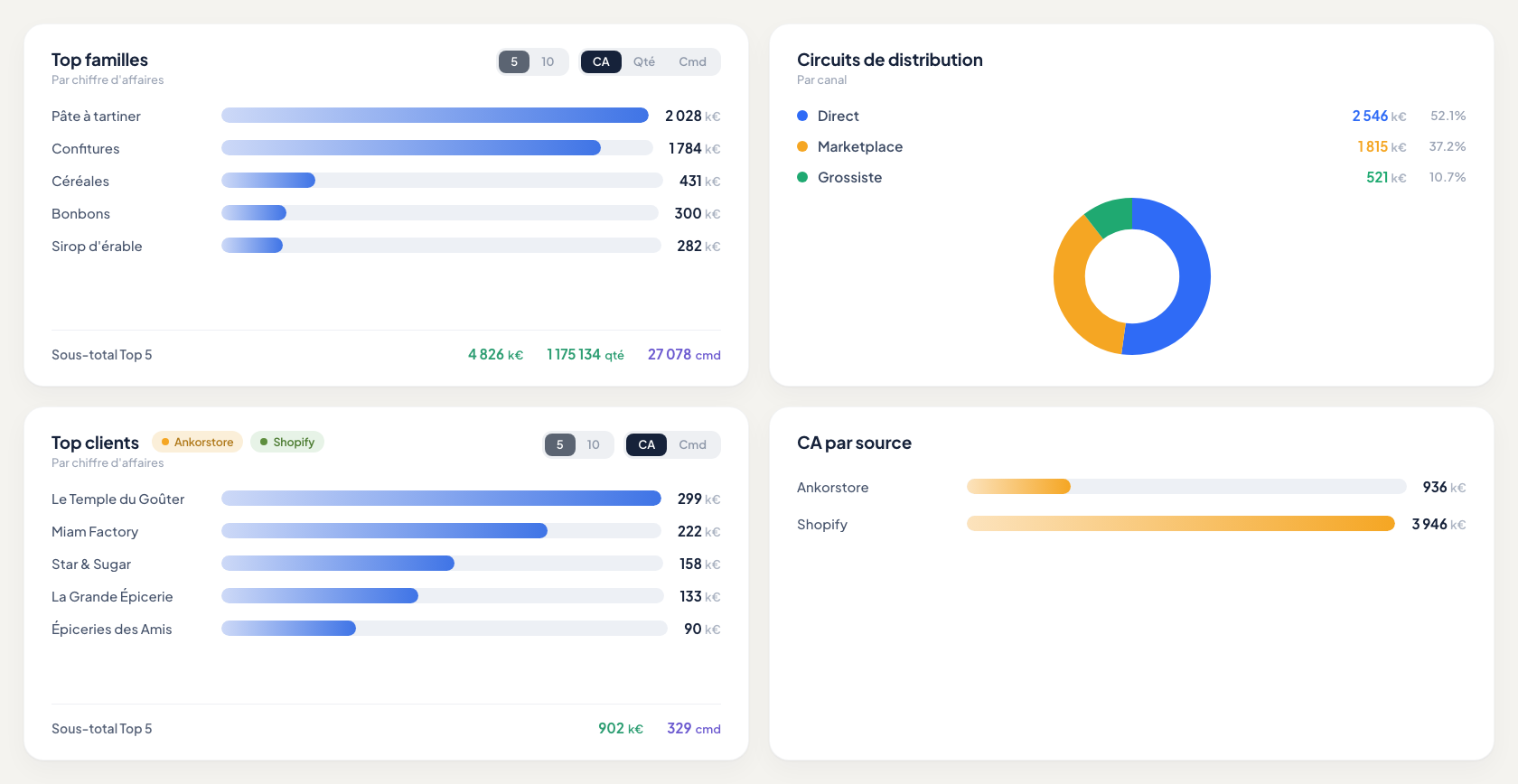Select Star & Sugar client name

pyautogui.click(x=91, y=564)
